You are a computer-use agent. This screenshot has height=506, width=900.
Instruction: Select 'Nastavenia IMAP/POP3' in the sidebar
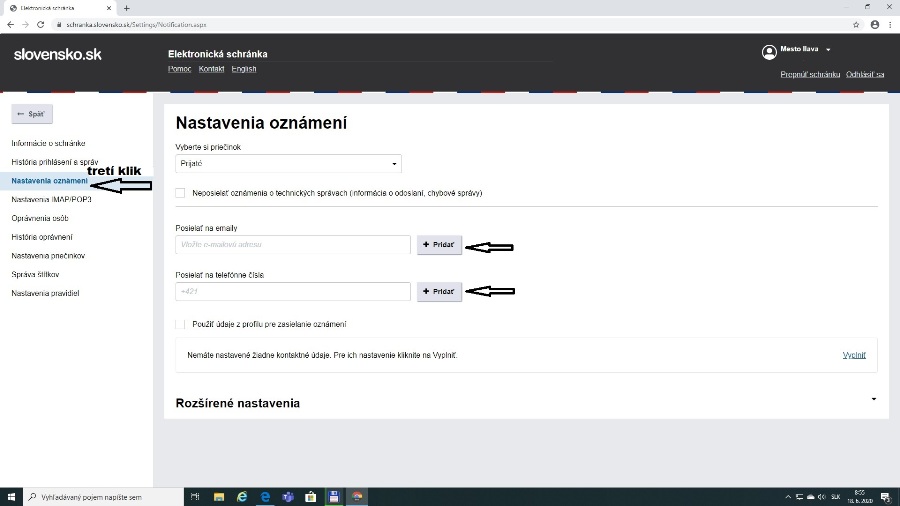tap(51, 200)
